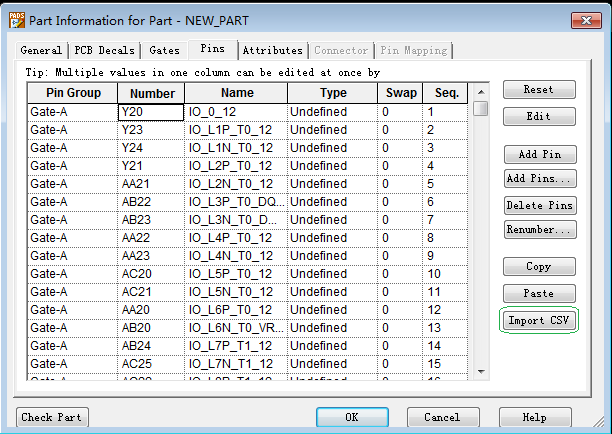The height and width of the screenshot is (434, 612).
Task: Open the Attributes tab
Action: [x=272, y=50]
